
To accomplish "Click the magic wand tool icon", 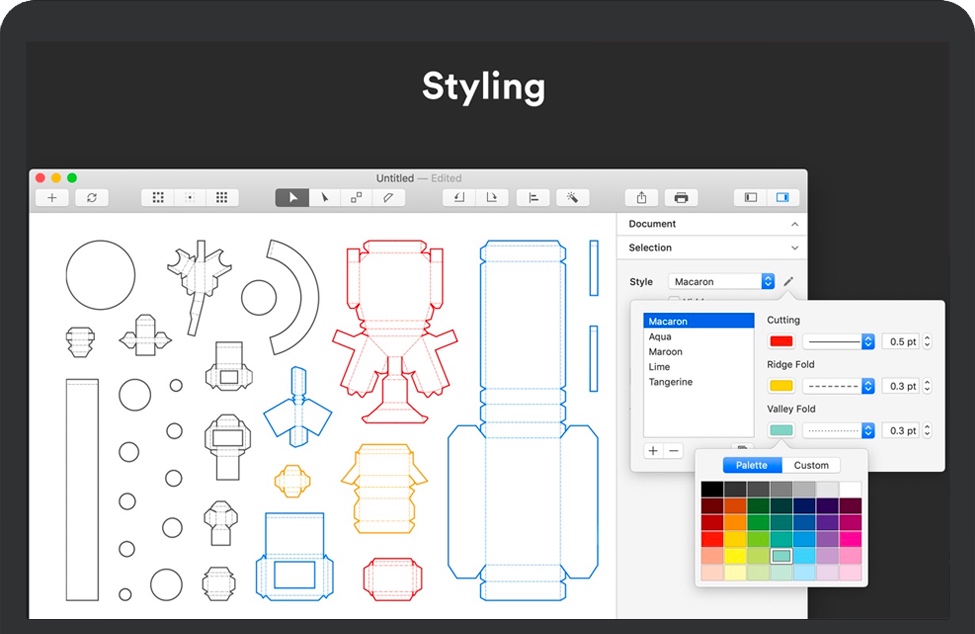I will pyautogui.click(x=572, y=198).
